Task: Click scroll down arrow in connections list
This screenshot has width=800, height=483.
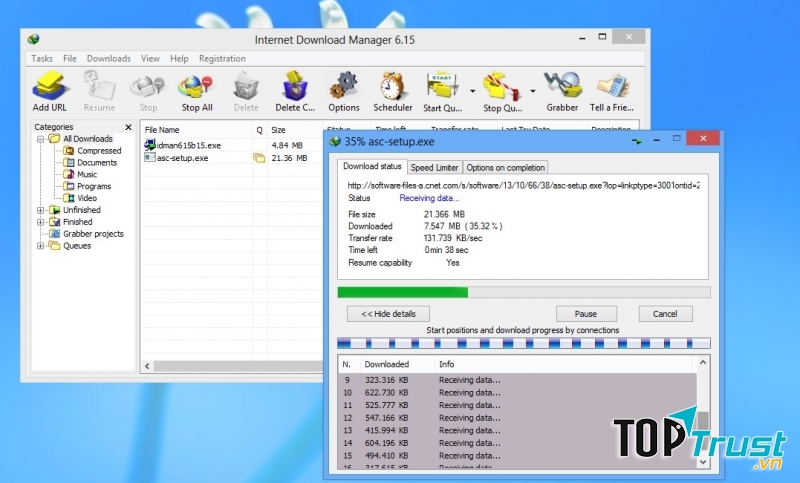Action: [703, 462]
